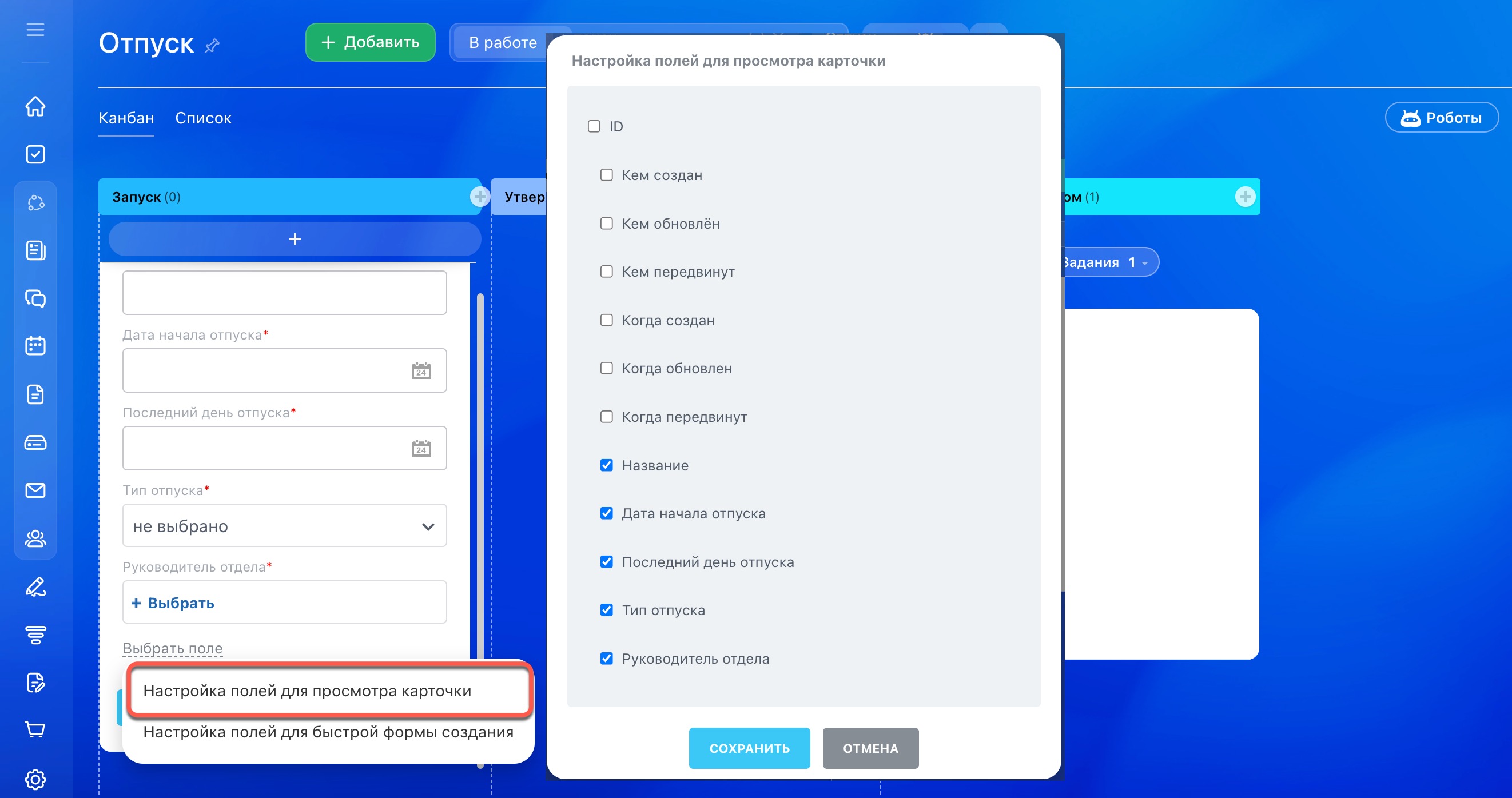This screenshot has height=798, width=1512.
Task: Click calendar icon in Дата начала отпуска field
Action: click(421, 371)
